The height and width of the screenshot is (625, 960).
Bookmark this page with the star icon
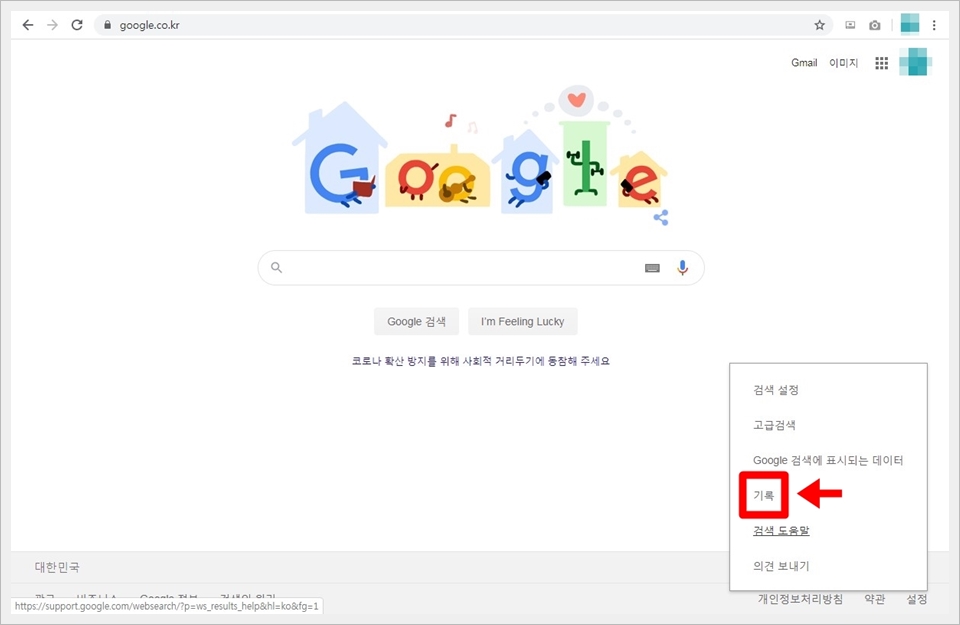pos(819,25)
